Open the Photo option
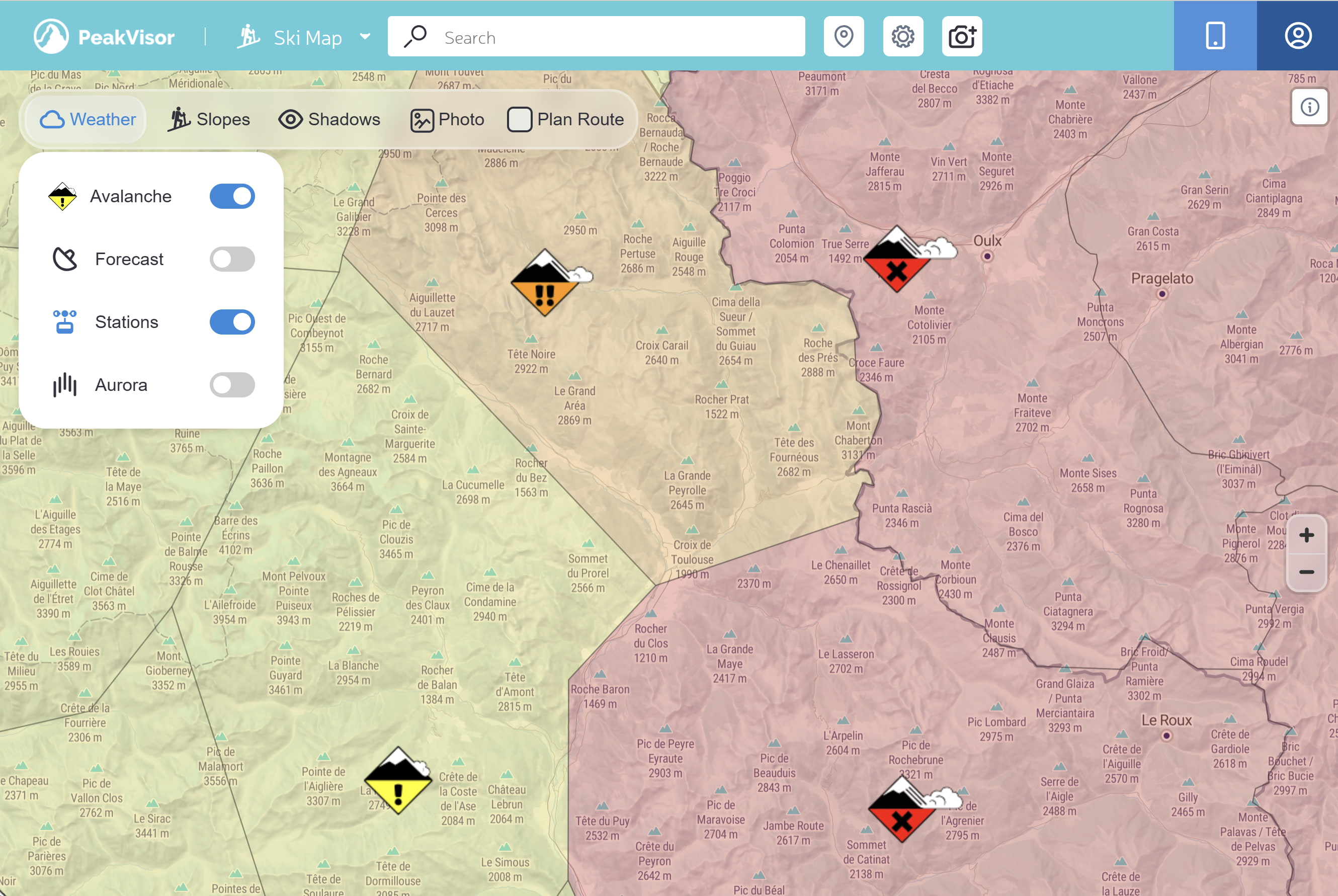This screenshot has height=896, width=1338. 447,119
